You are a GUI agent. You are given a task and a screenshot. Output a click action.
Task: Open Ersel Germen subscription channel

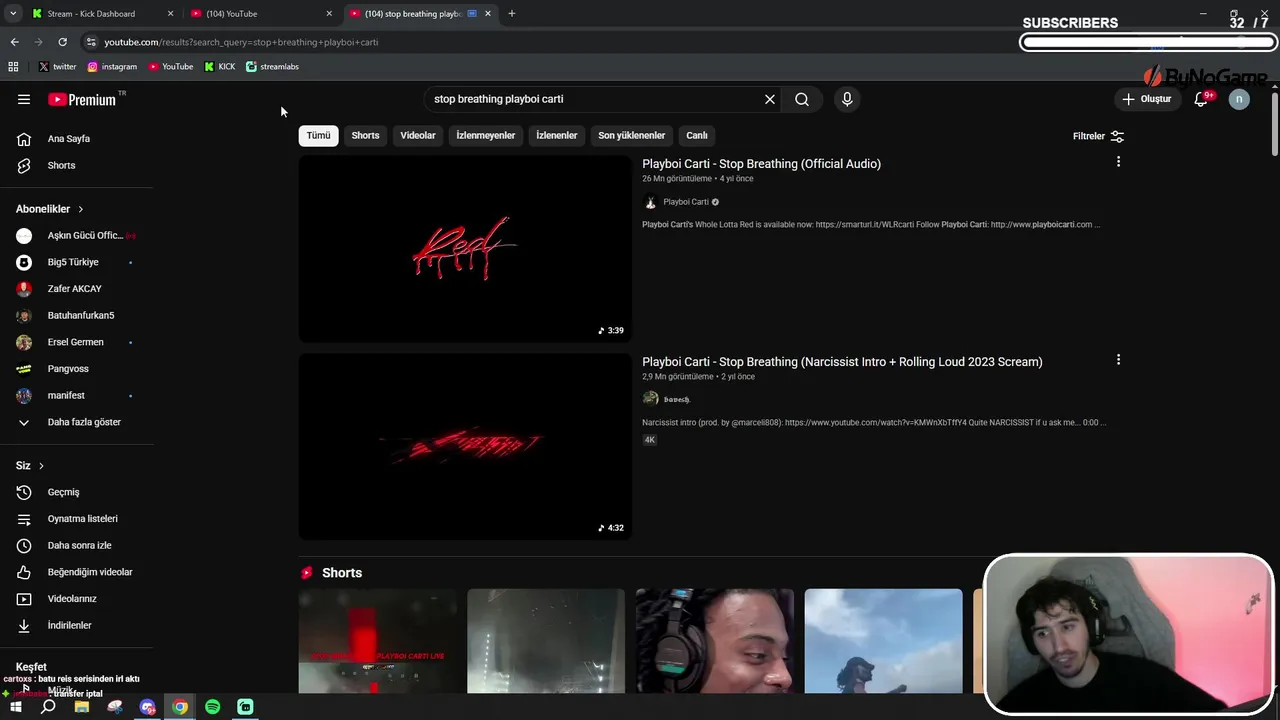[x=76, y=342]
